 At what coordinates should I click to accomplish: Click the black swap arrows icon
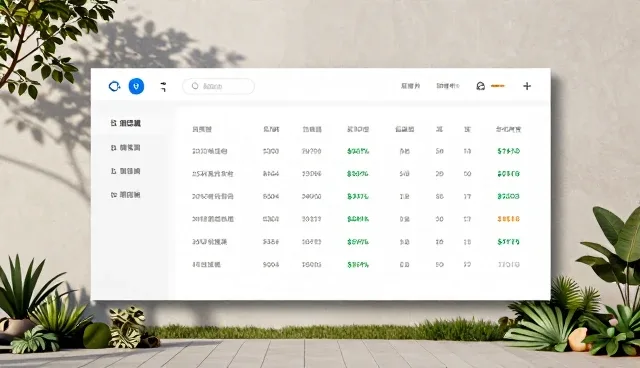[x=163, y=86]
